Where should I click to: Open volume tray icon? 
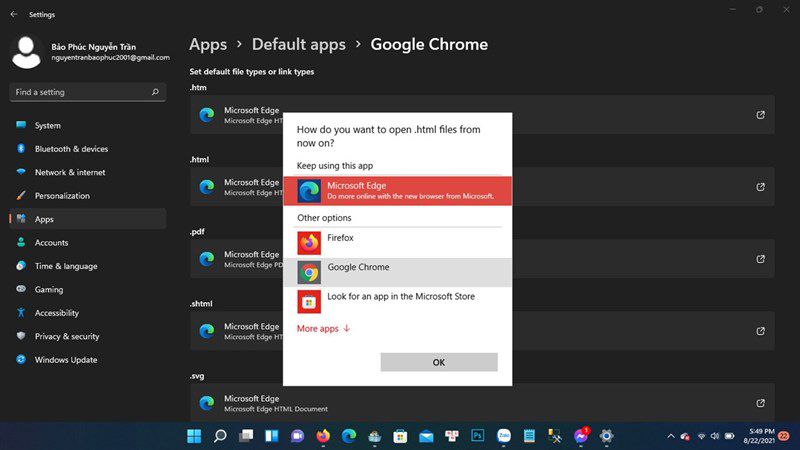coord(715,436)
